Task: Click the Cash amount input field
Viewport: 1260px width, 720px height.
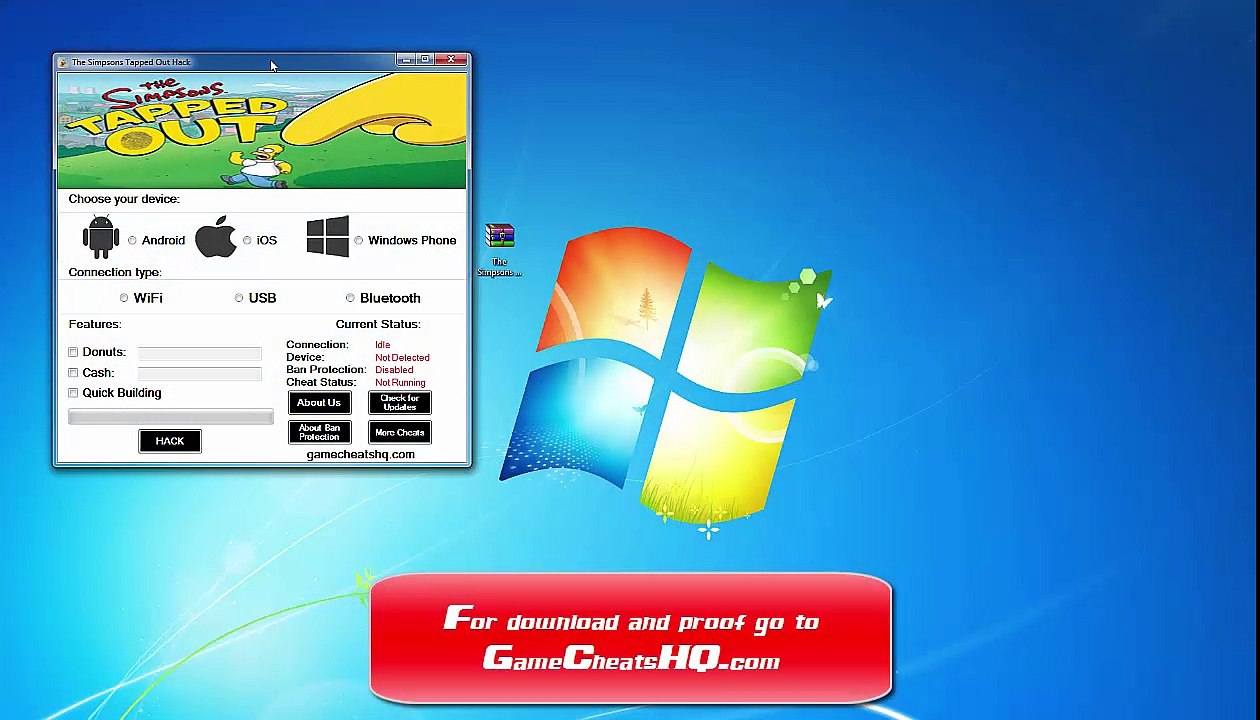Action: pos(199,373)
